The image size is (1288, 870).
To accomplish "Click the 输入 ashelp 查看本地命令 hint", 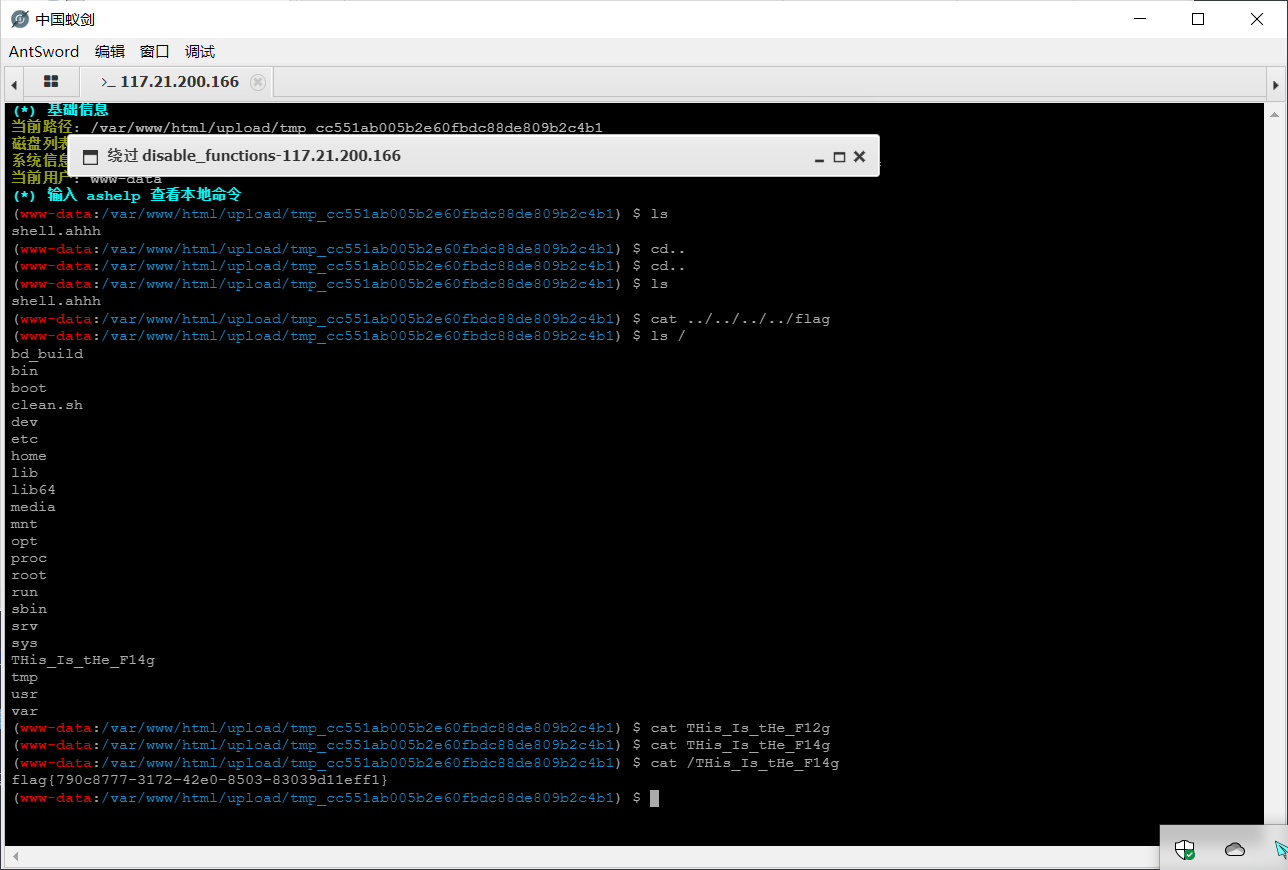I will [127, 195].
